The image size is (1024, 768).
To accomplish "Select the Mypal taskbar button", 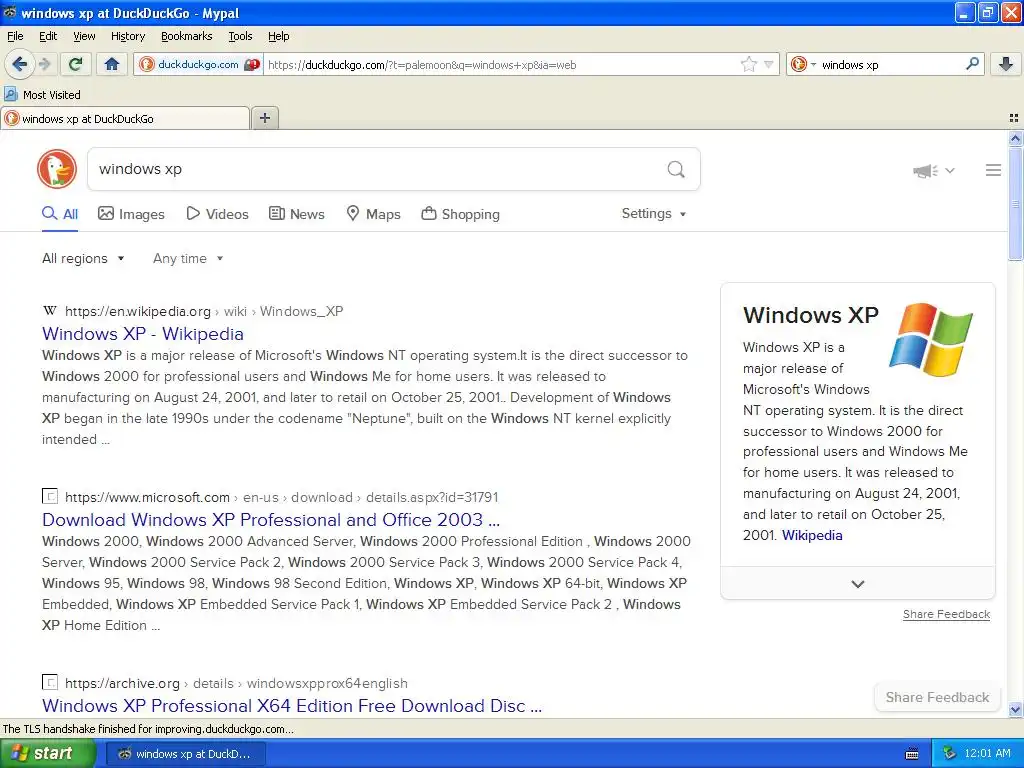I will click(x=185, y=754).
